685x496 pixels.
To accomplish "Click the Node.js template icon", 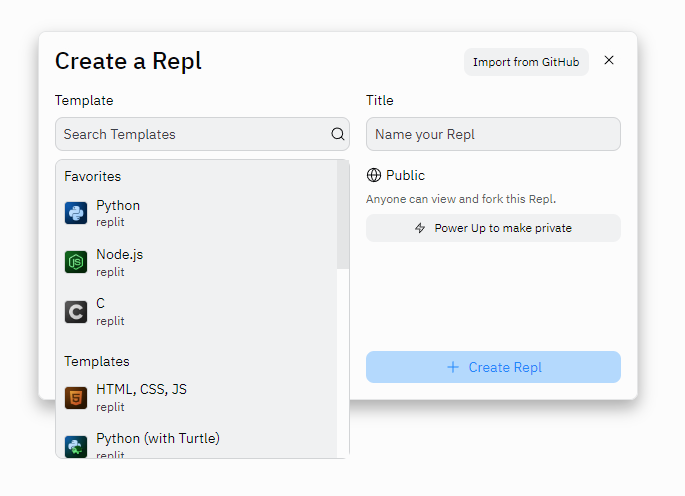I will [76, 262].
